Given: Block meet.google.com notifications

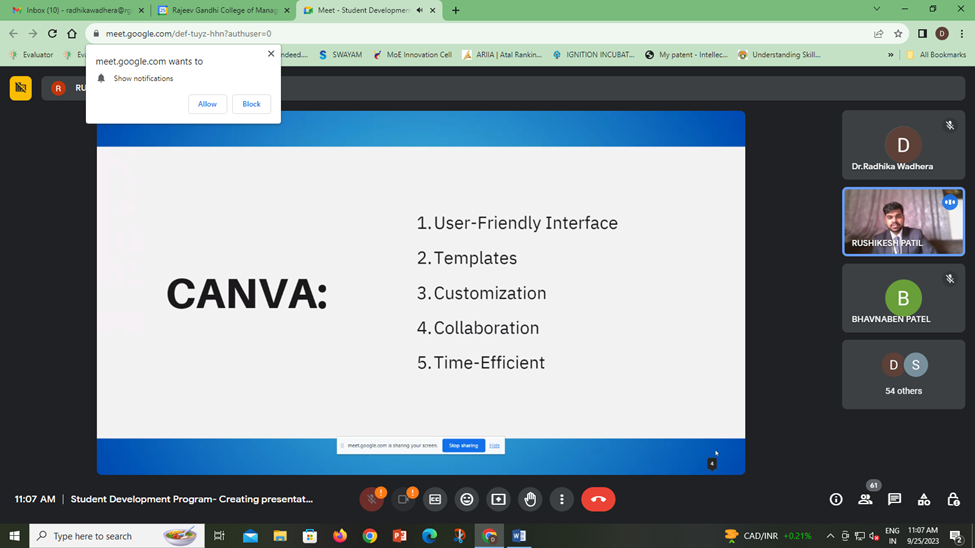Looking at the screenshot, I should pyautogui.click(x=251, y=104).
